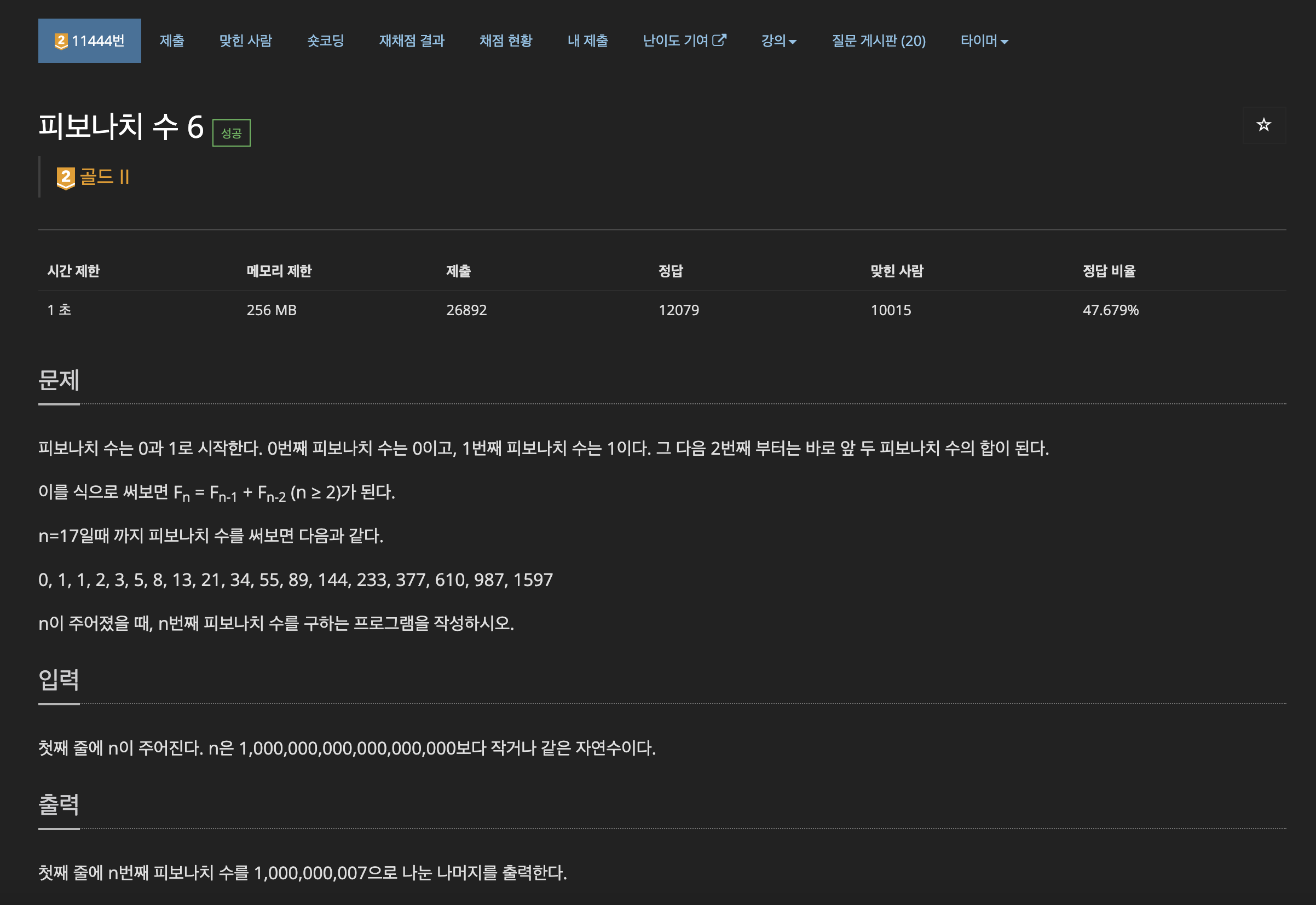Open the 타이머 dropdown
This screenshot has width=1316, height=905.
984,41
